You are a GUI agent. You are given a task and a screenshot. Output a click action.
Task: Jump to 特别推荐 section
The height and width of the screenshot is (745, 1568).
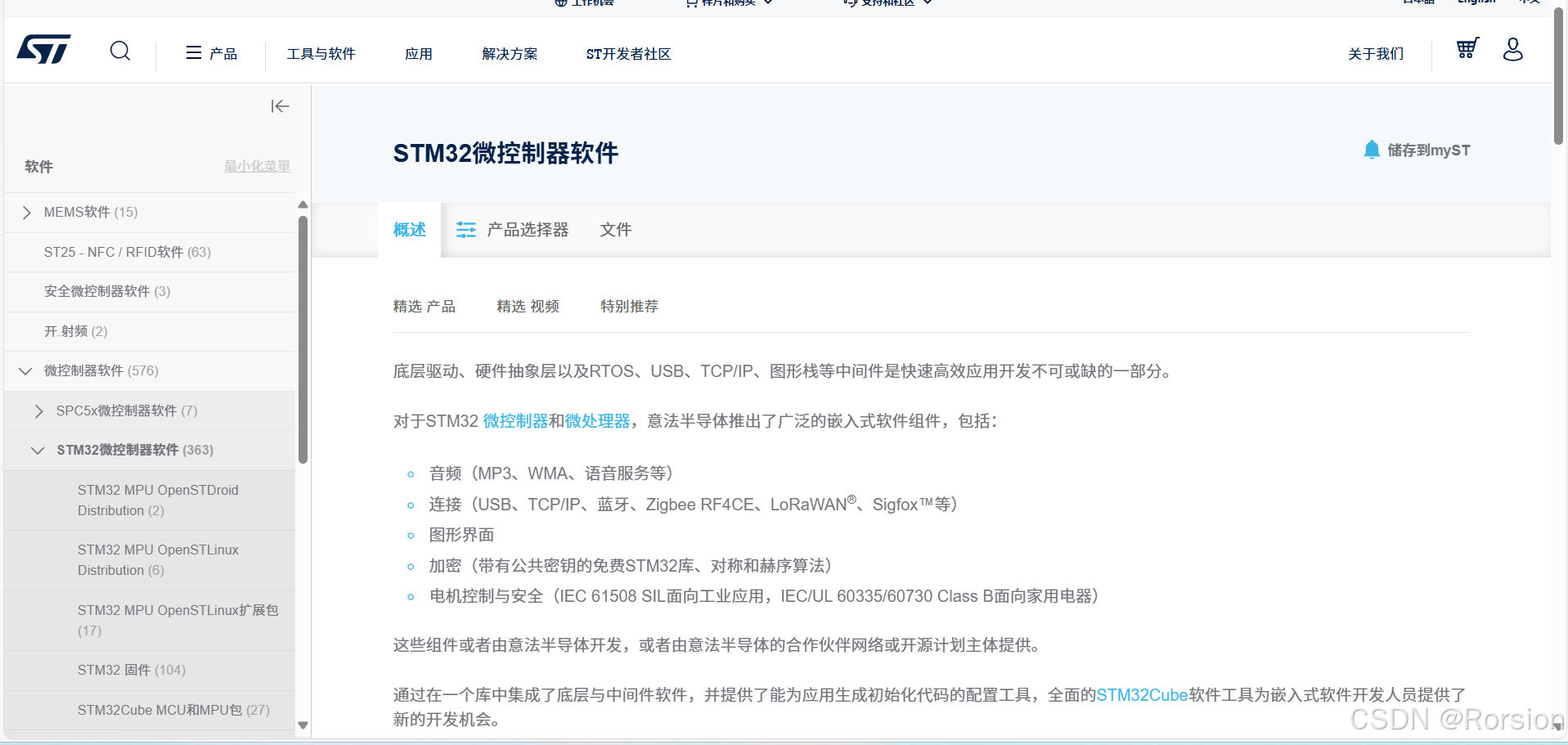629,307
